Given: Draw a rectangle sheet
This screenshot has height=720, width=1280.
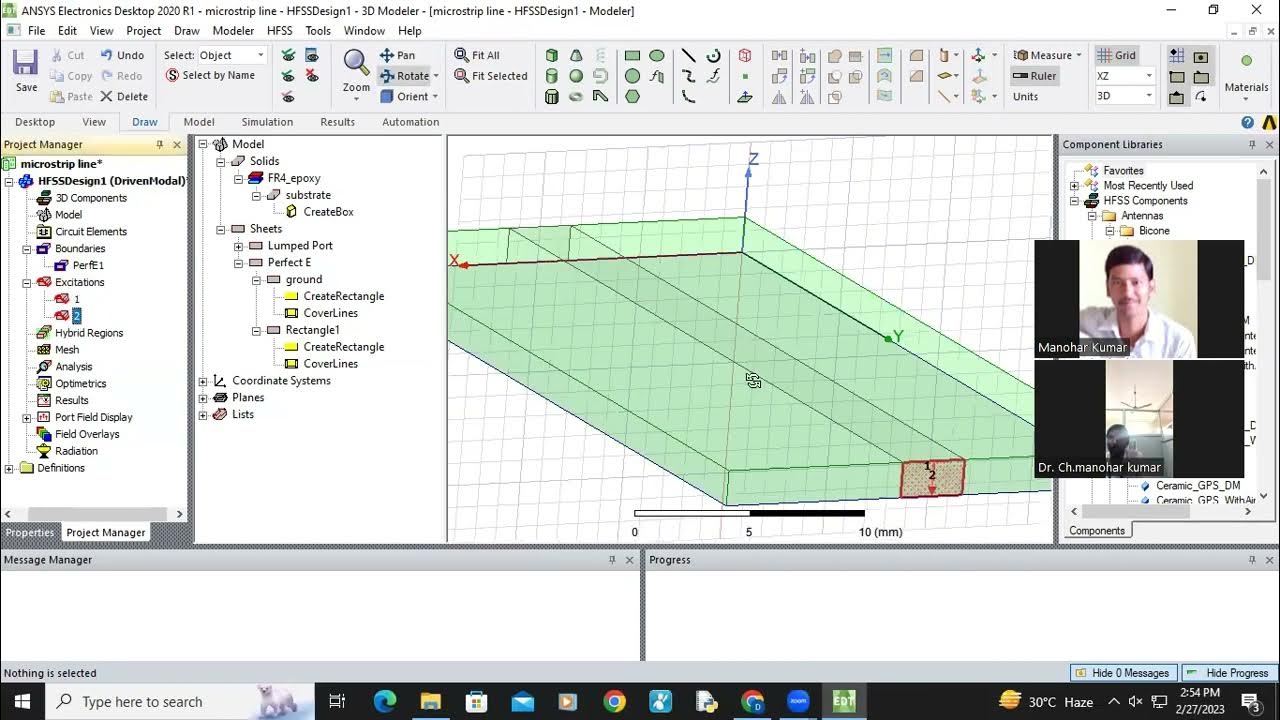Looking at the screenshot, I should [632, 55].
